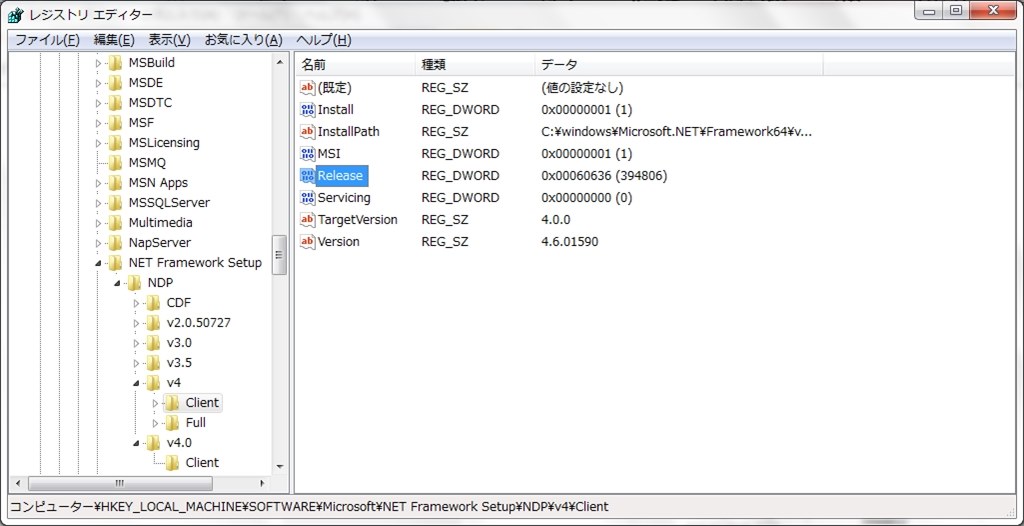This screenshot has width=1024, height=526.
Task: Open the ヘルプ(H) menu
Action: (324, 41)
